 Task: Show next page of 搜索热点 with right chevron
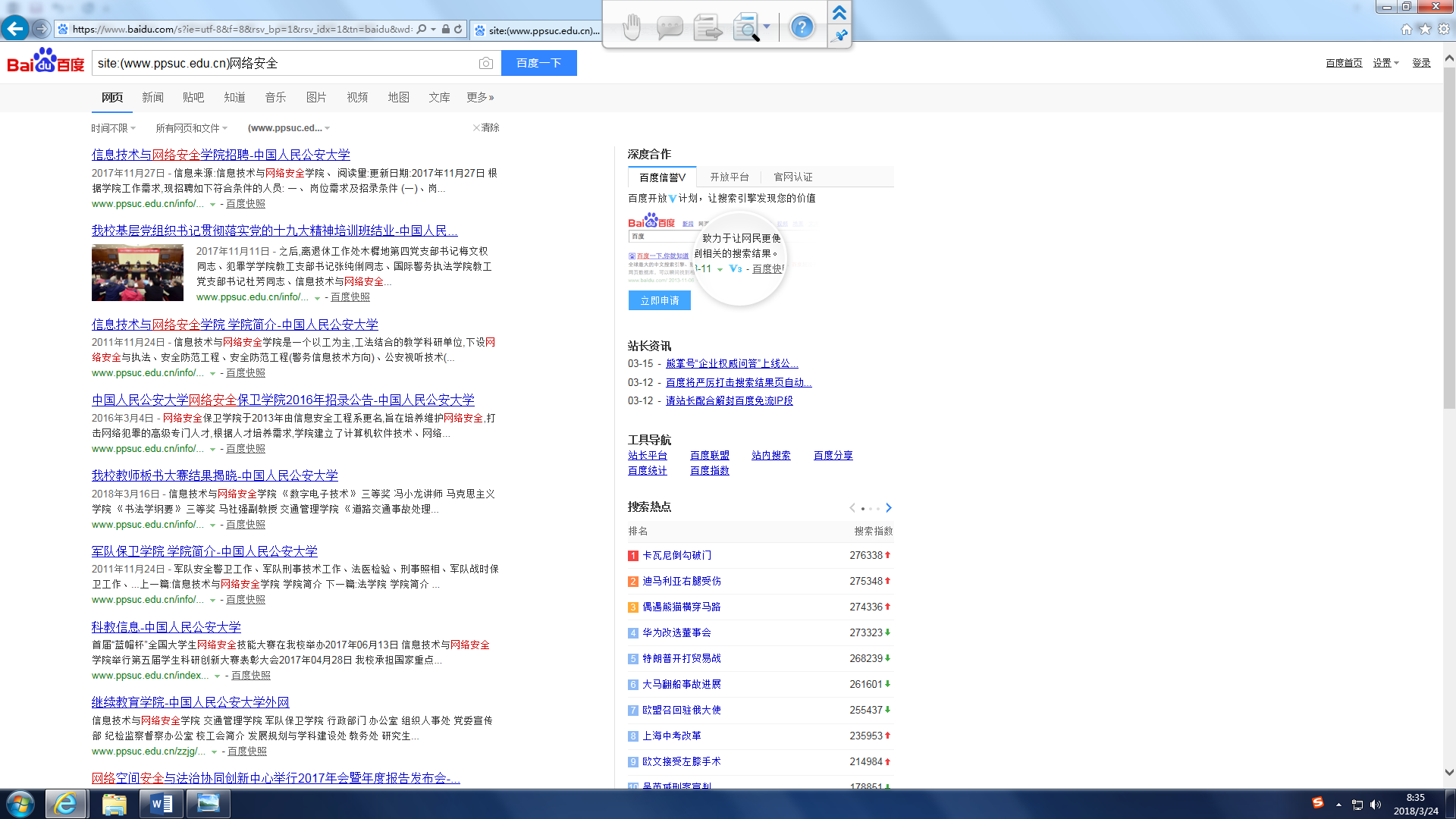[889, 507]
